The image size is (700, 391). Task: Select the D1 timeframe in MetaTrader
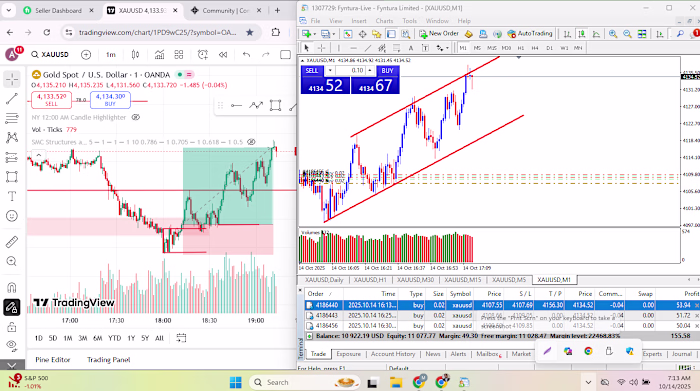tap(550, 48)
